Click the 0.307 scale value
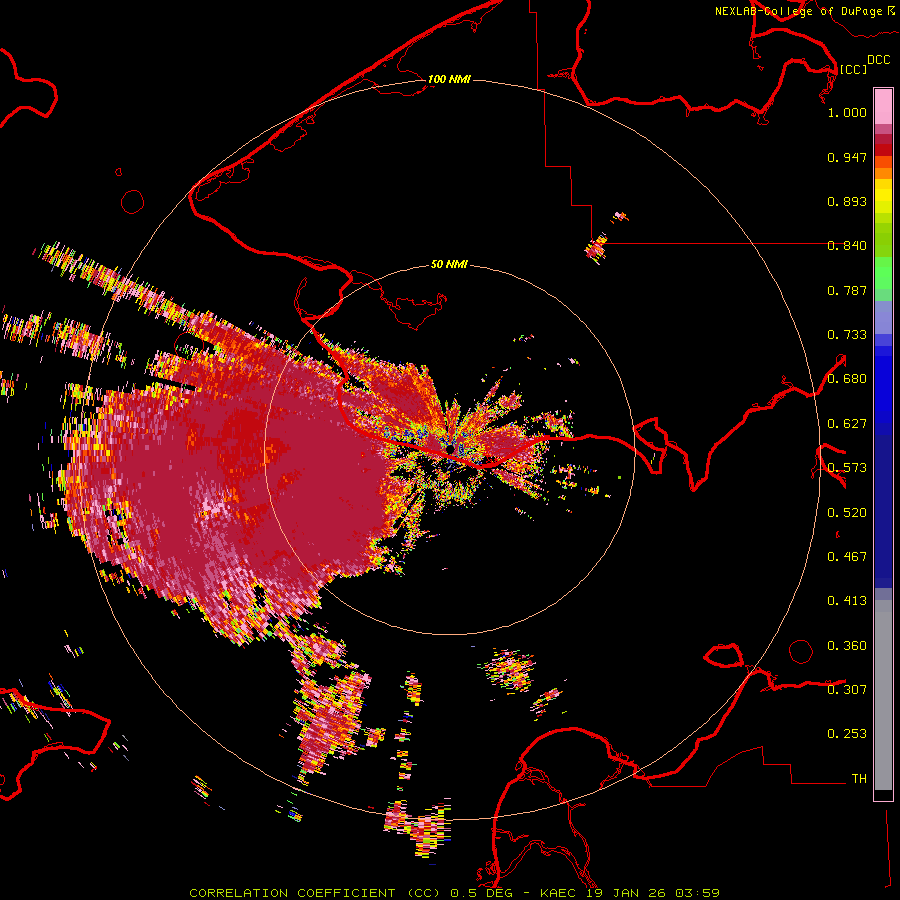The height and width of the screenshot is (900, 900). (x=847, y=690)
